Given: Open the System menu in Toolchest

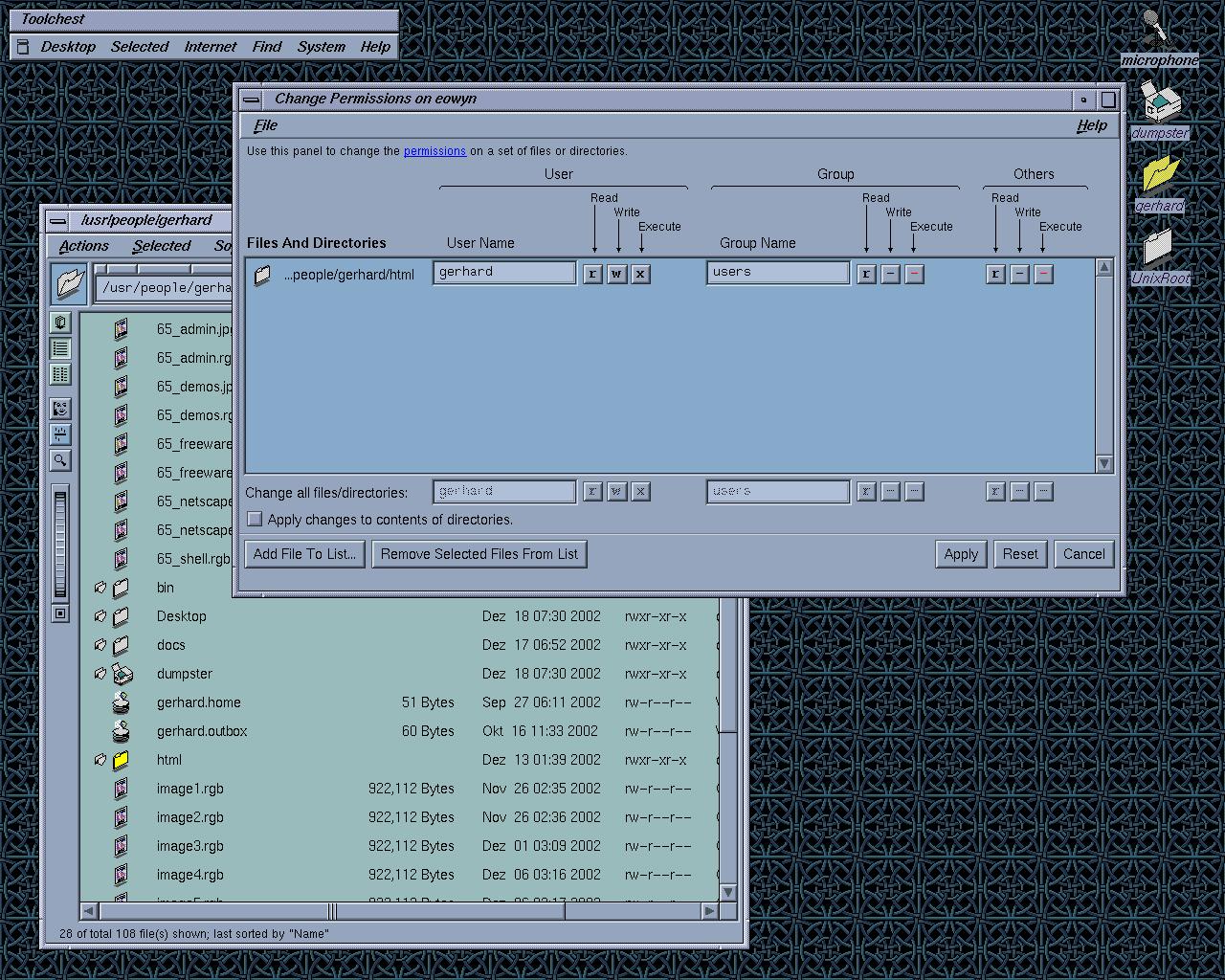Looking at the screenshot, I should point(321,46).
